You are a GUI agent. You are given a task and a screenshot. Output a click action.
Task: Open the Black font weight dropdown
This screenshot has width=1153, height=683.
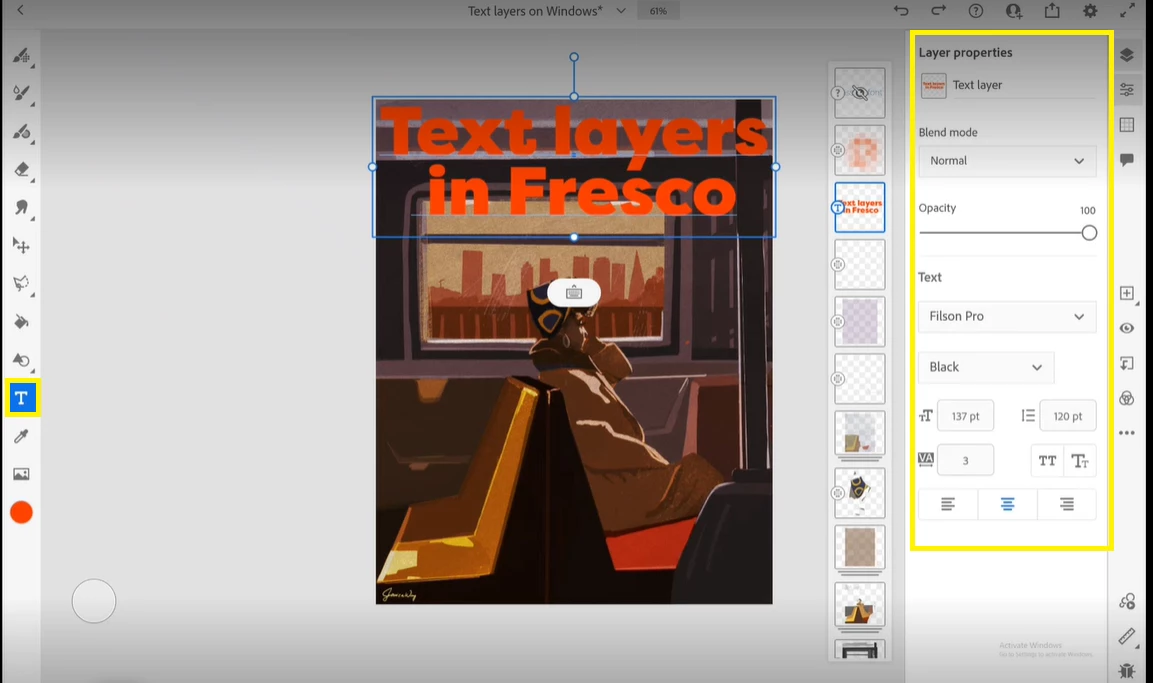tap(985, 367)
